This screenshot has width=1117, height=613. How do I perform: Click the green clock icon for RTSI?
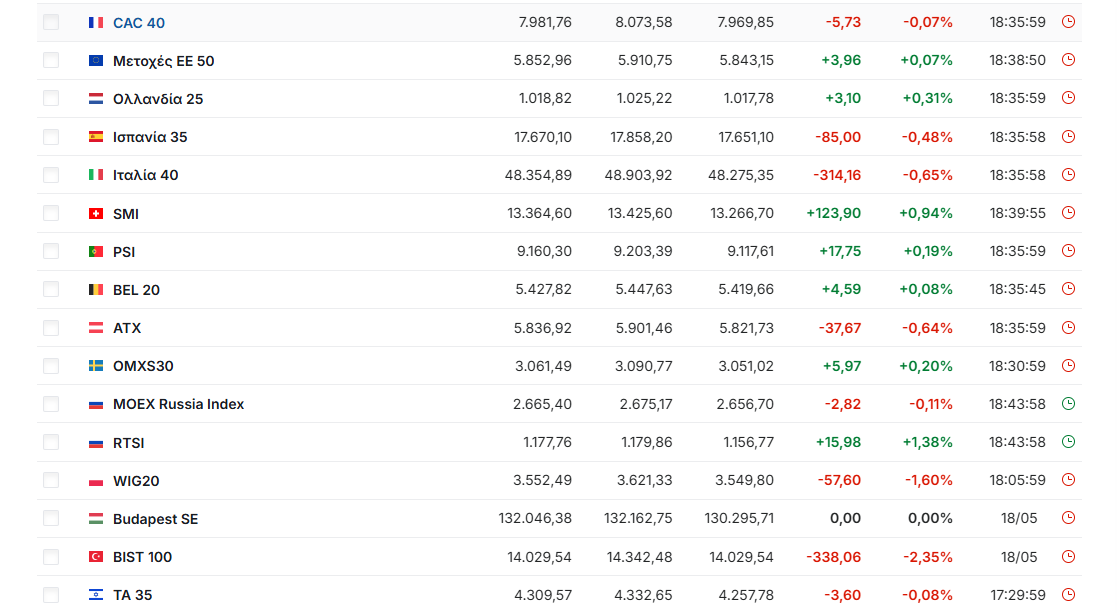(1068, 442)
